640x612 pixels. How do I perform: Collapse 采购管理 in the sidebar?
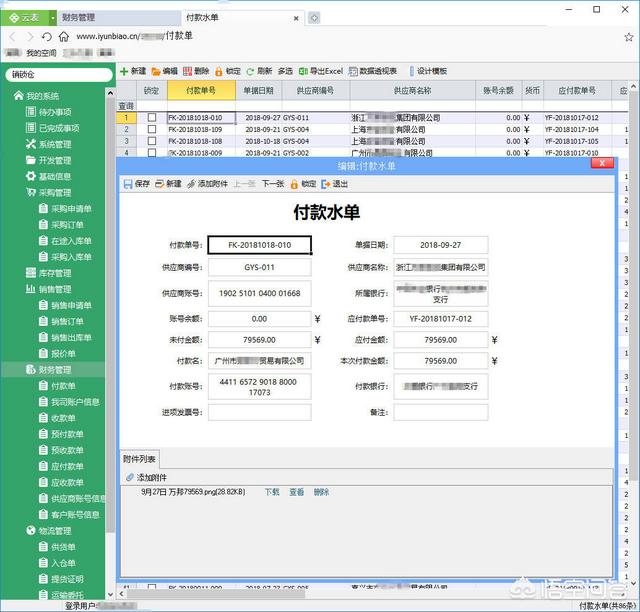point(49,192)
